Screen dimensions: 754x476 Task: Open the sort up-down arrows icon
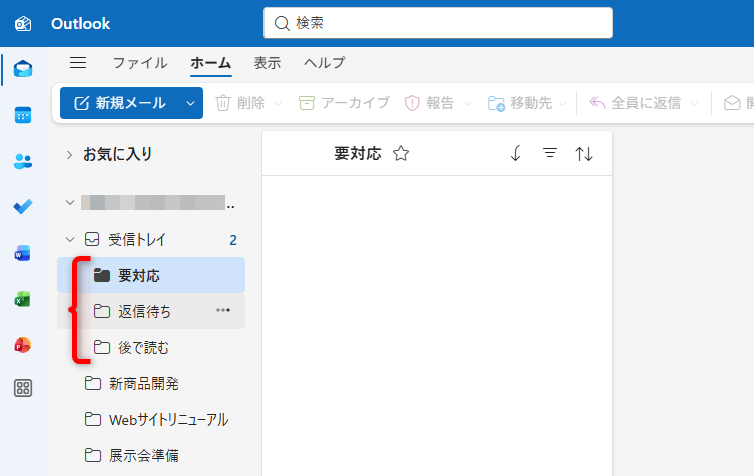coord(584,154)
